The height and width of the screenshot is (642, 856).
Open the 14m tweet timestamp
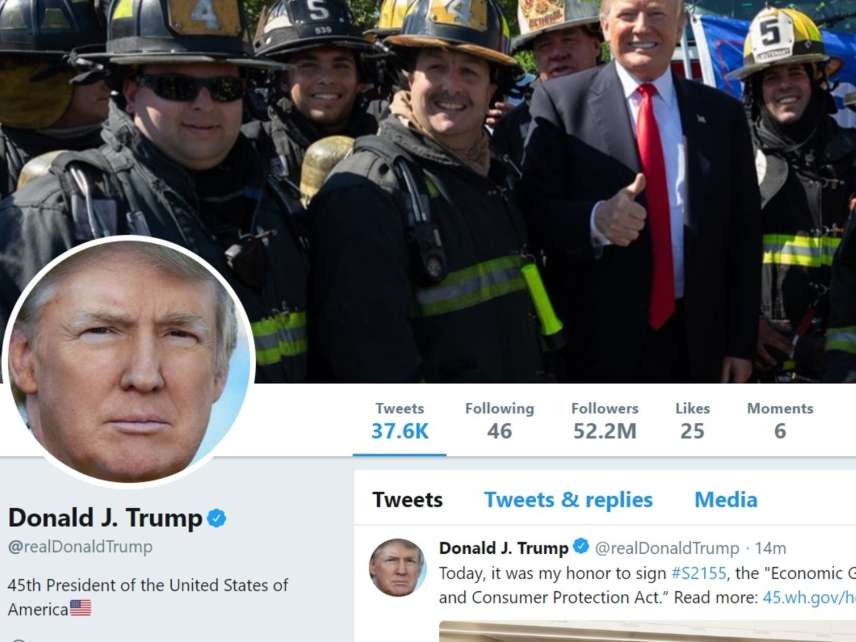coord(770,548)
